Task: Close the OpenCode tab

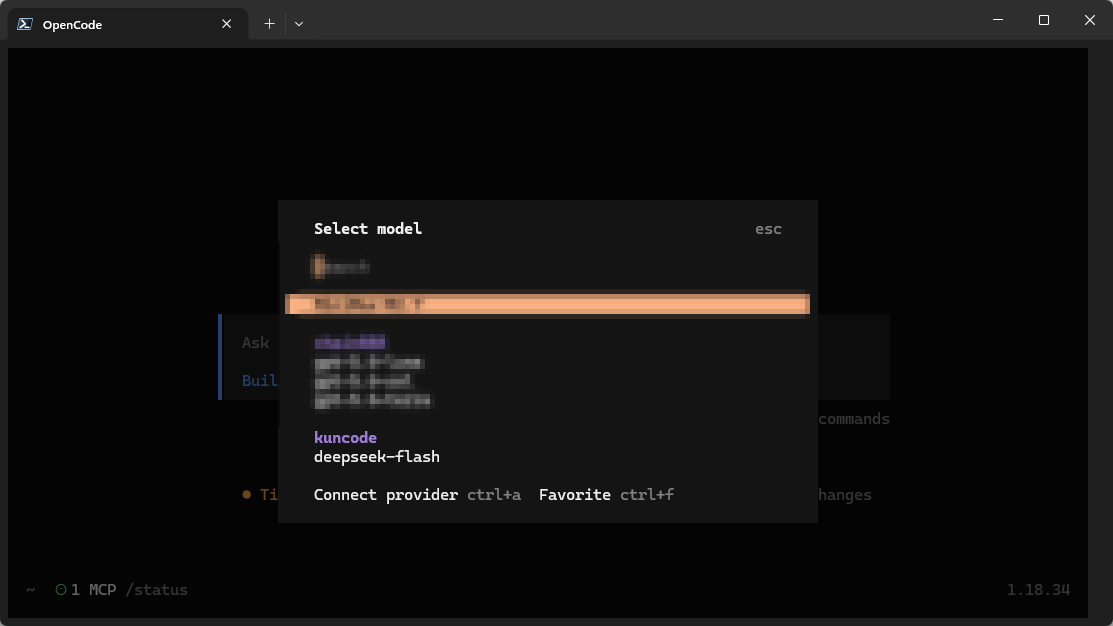Action: [x=226, y=24]
